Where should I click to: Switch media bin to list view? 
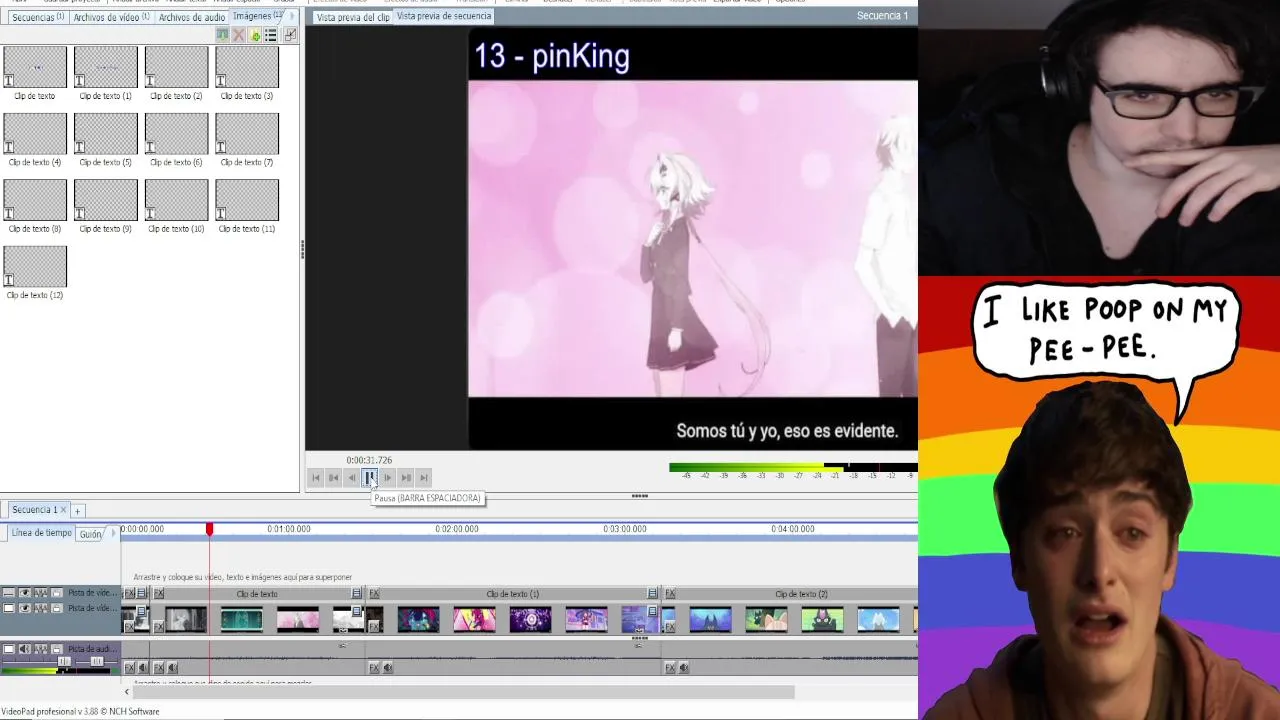(271, 35)
